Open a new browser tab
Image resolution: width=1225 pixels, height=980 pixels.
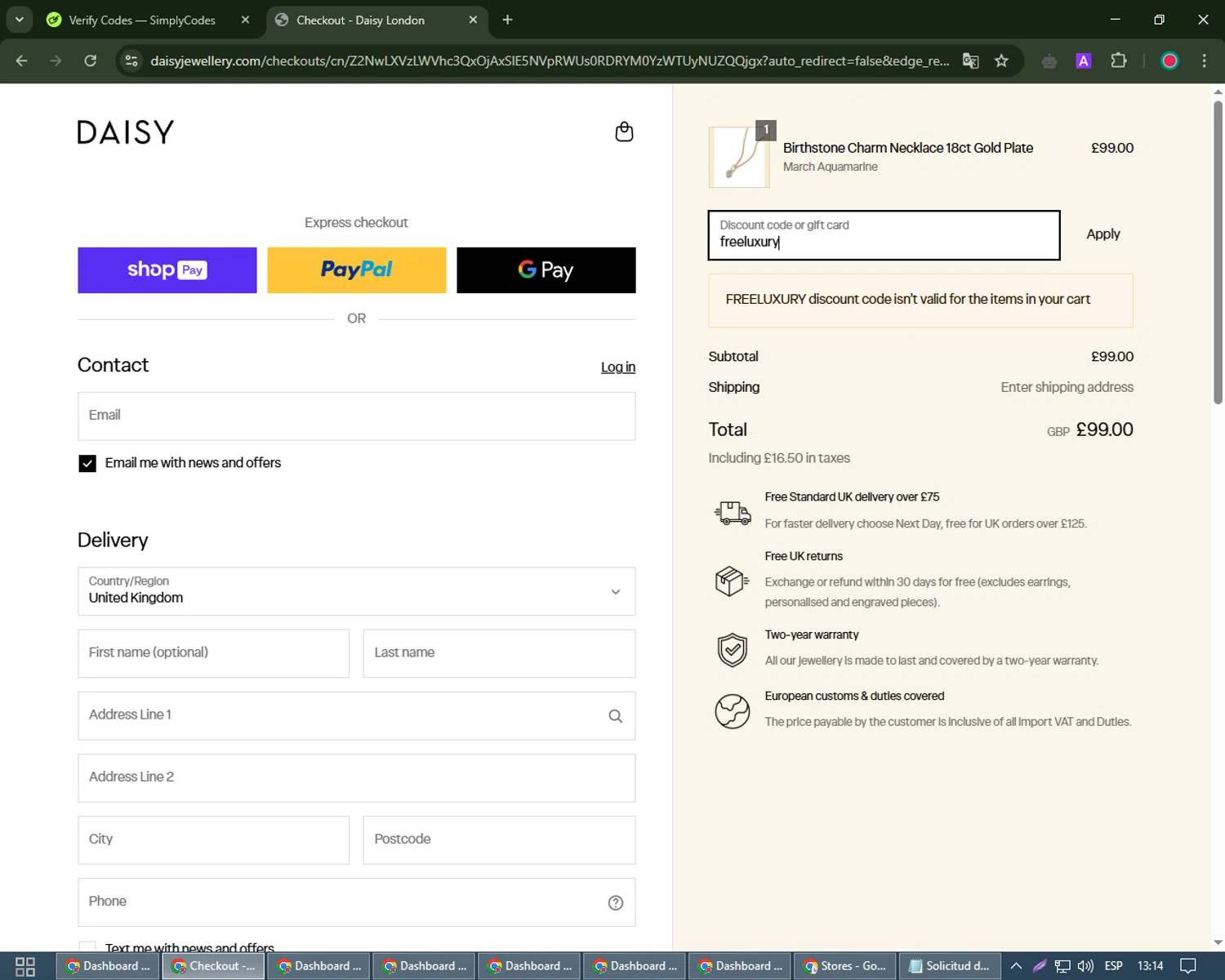tap(507, 20)
